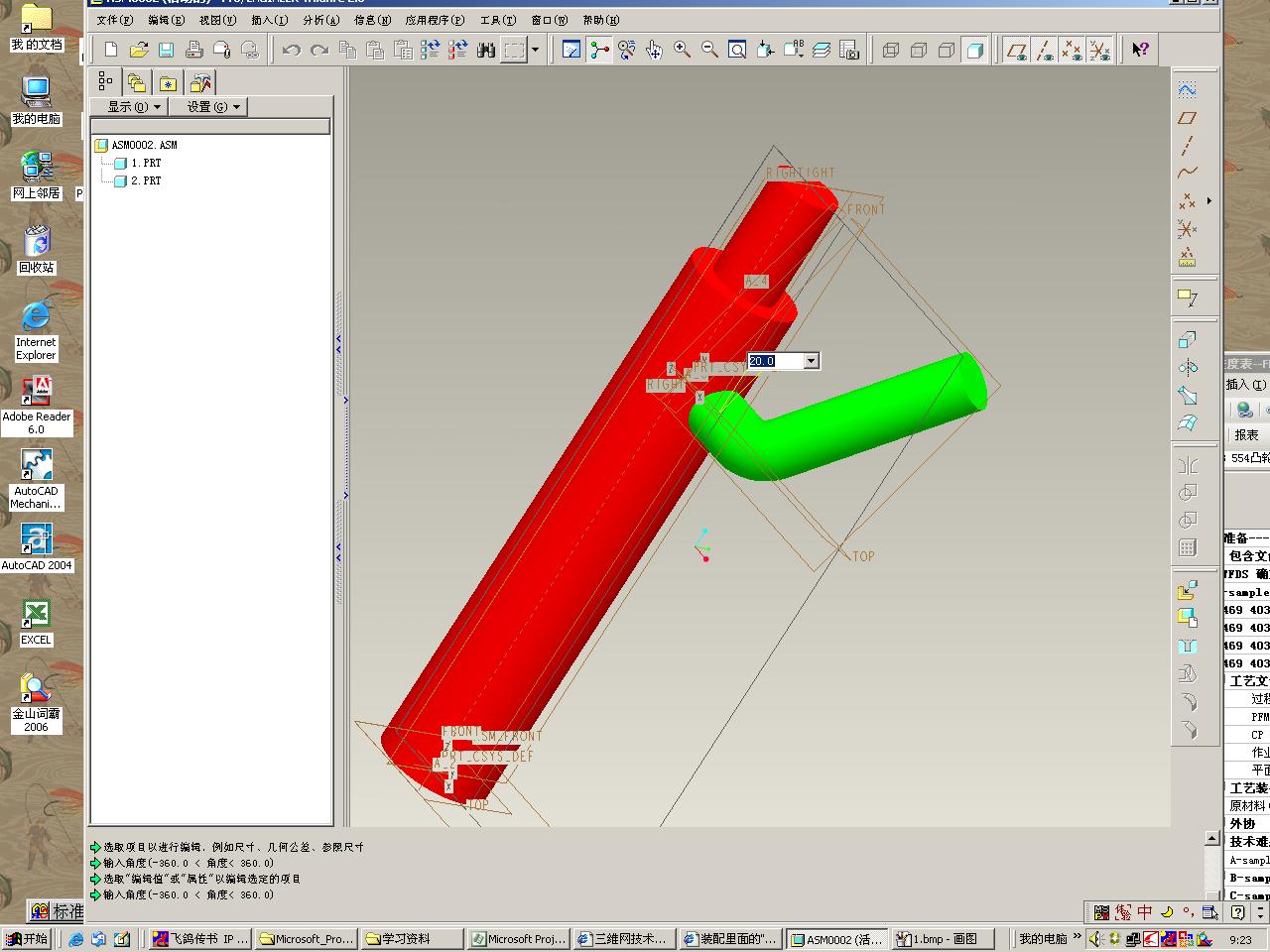Viewport: 1270px width, 952px height.
Task: Open the 视图 menu
Action: click(x=217, y=20)
